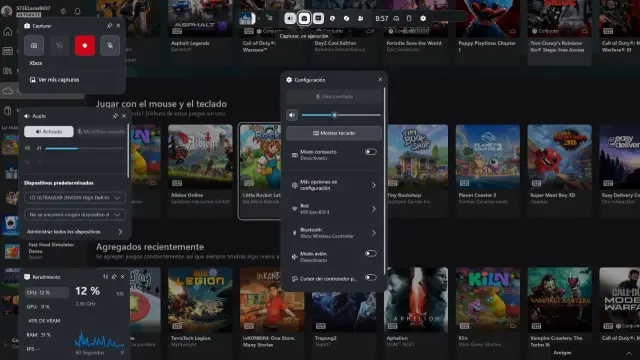
Task: Start recording with the red record button
Action: (84, 46)
